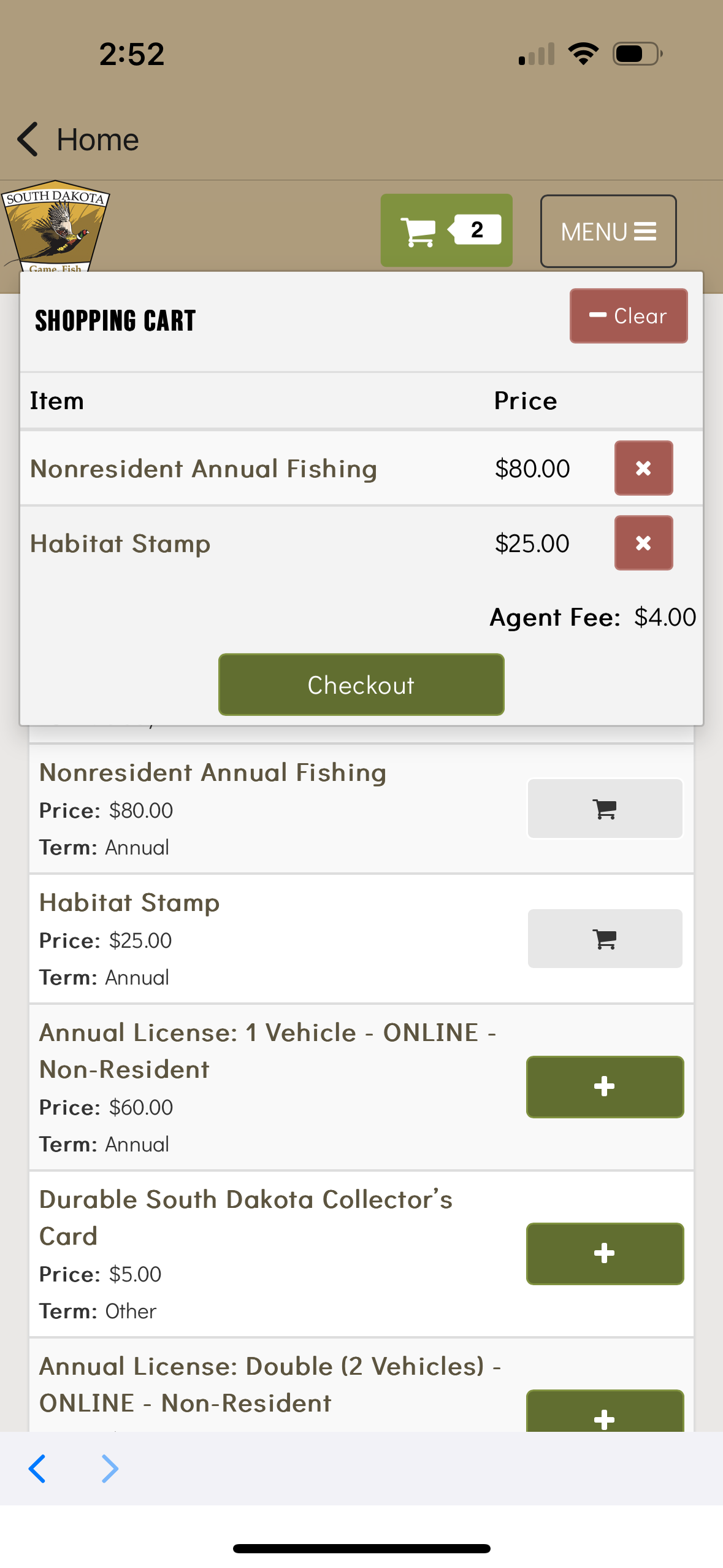The width and height of the screenshot is (723, 1568).
Task: Tap the South Dakota Game Fish logo
Action: click(x=55, y=226)
